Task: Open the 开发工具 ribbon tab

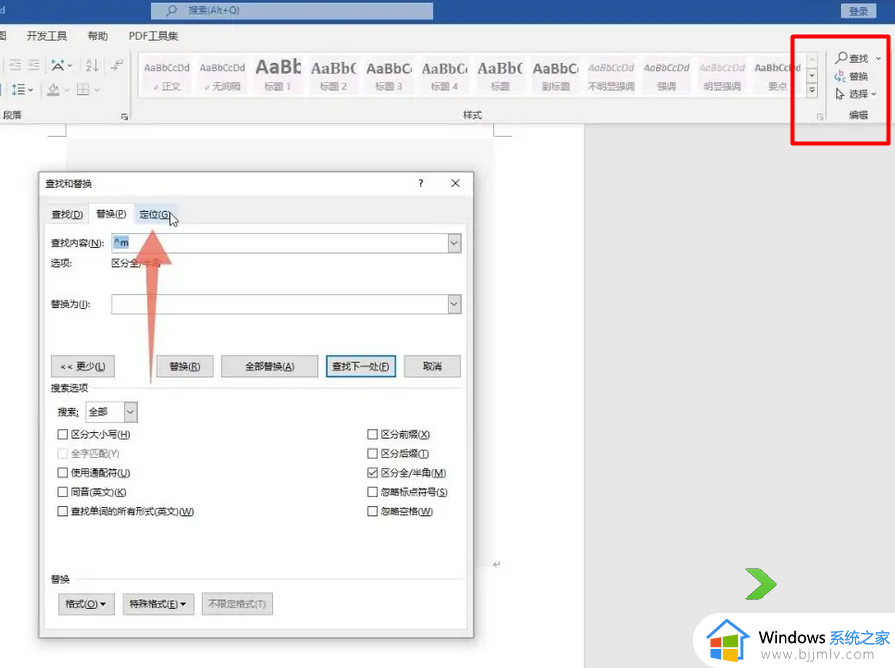Action: tap(47, 36)
